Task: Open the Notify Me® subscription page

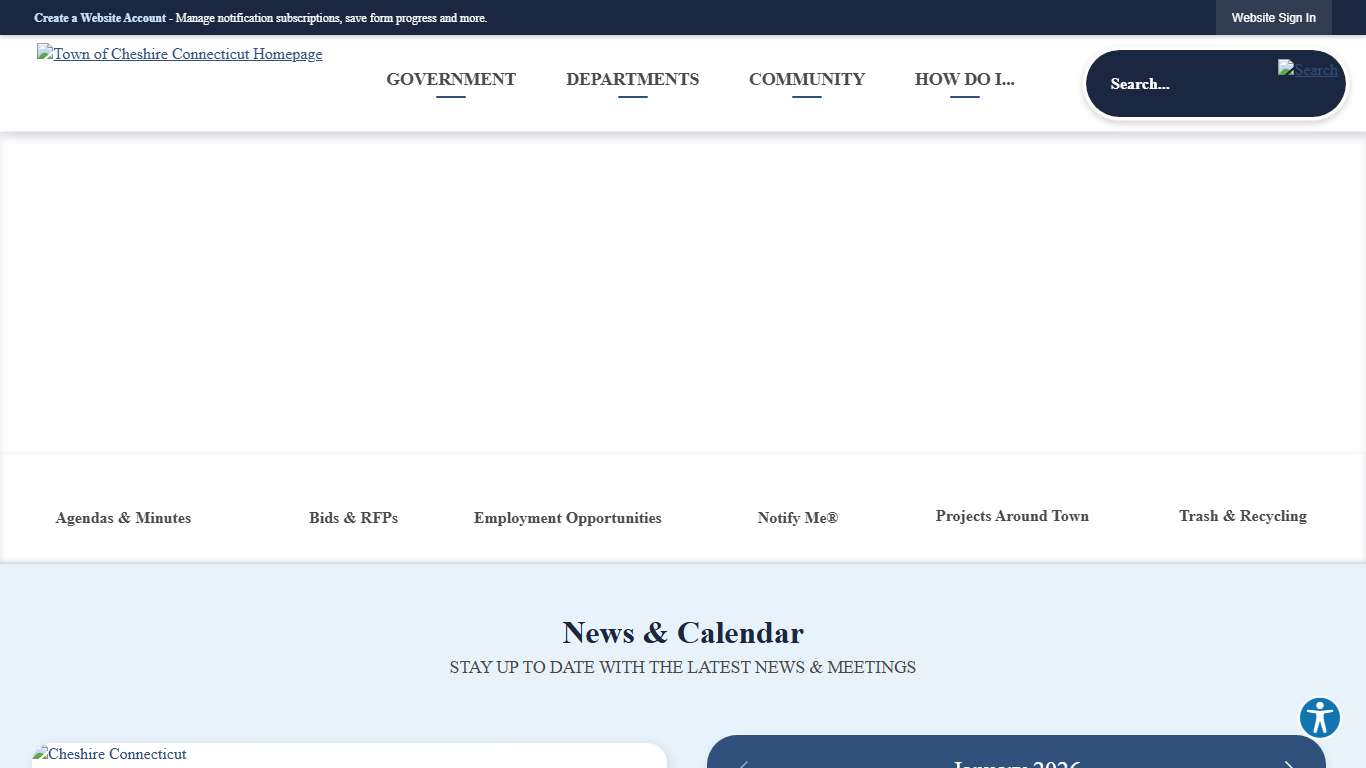Action: point(797,518)
